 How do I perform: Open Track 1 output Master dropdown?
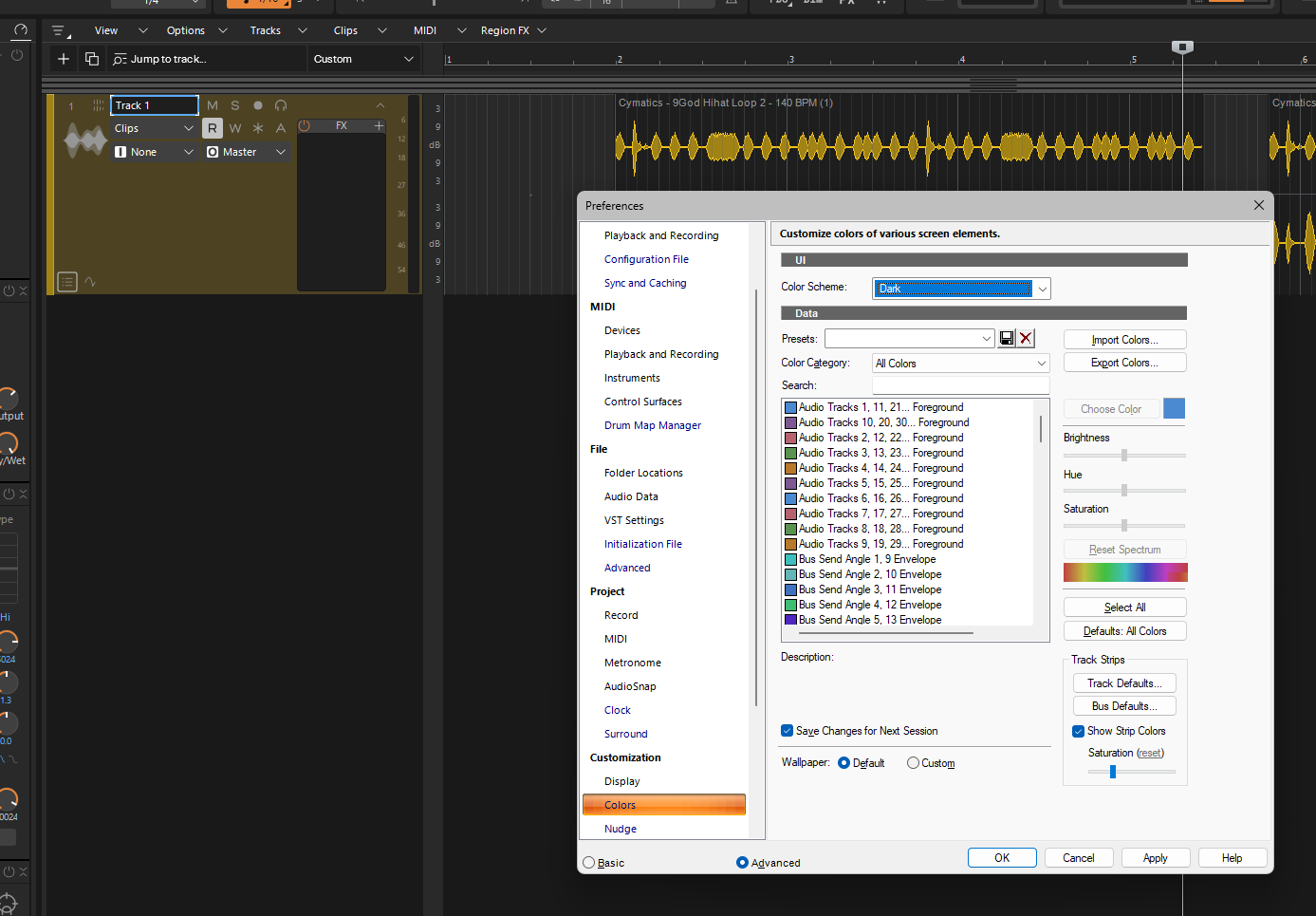point(247,152)
